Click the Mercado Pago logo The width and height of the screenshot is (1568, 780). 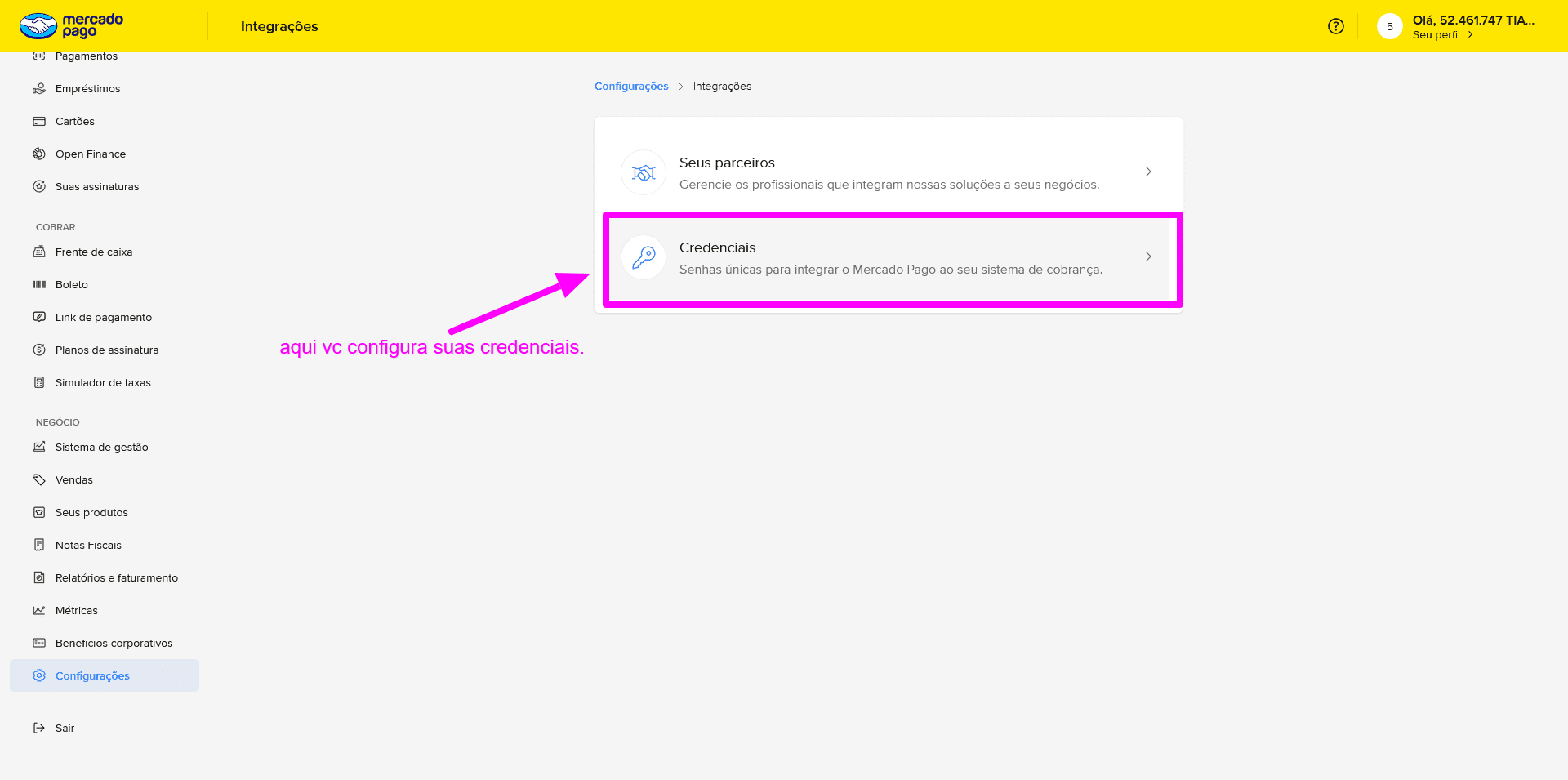(x=71, y=26)
